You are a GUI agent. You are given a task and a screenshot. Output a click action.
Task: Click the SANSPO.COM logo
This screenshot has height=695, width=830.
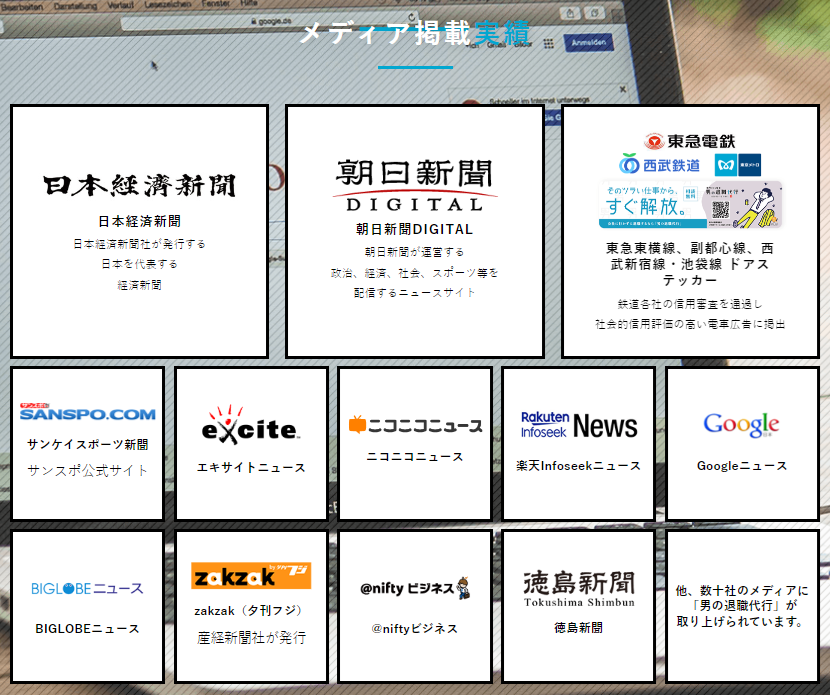[x=88, y=412]
